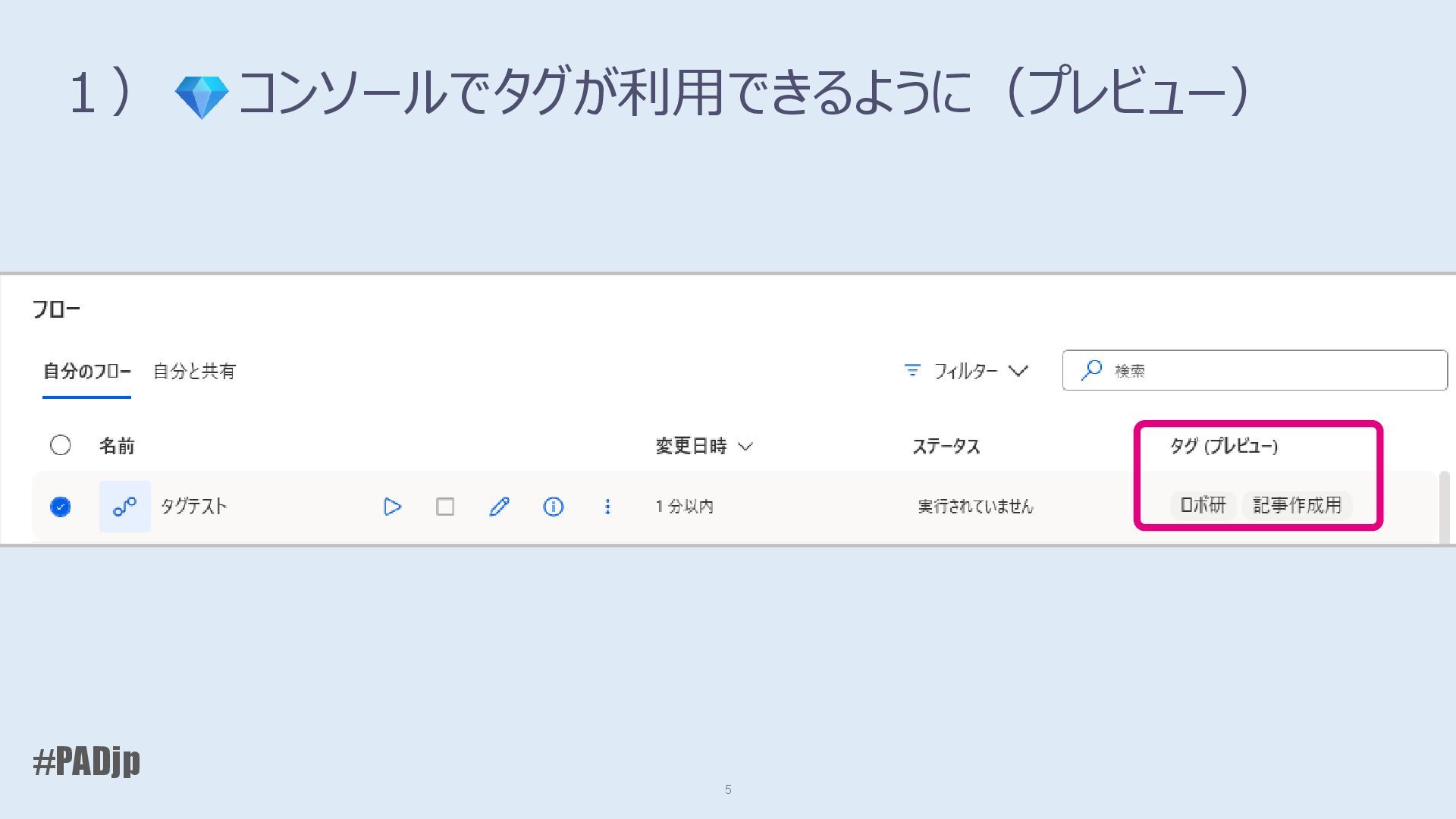Click the search magnifier icon
The image size is (1456, 819).
point(1091,370)
